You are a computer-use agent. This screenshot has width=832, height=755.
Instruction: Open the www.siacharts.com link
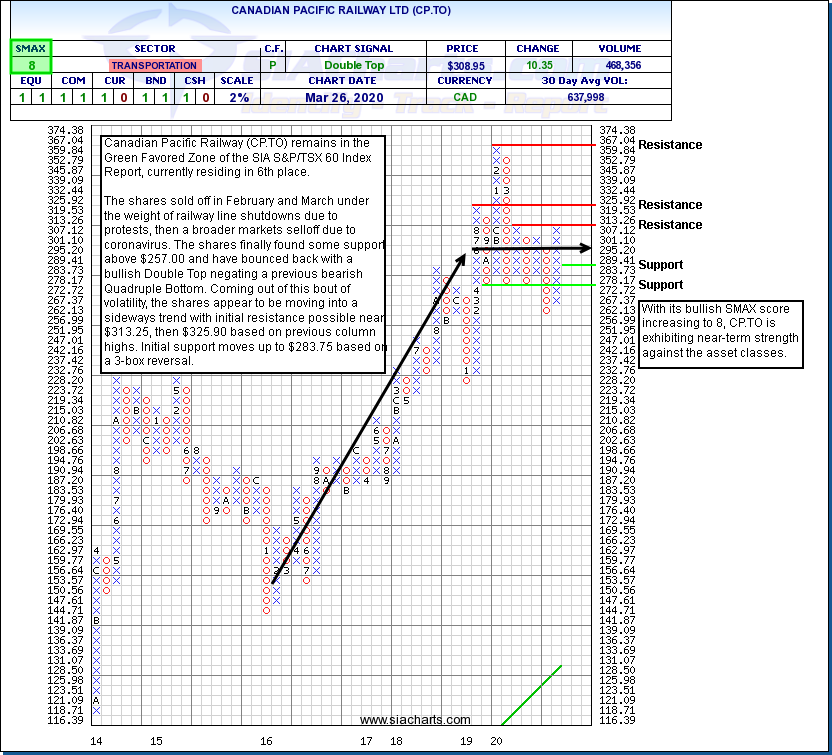[415, 720]
